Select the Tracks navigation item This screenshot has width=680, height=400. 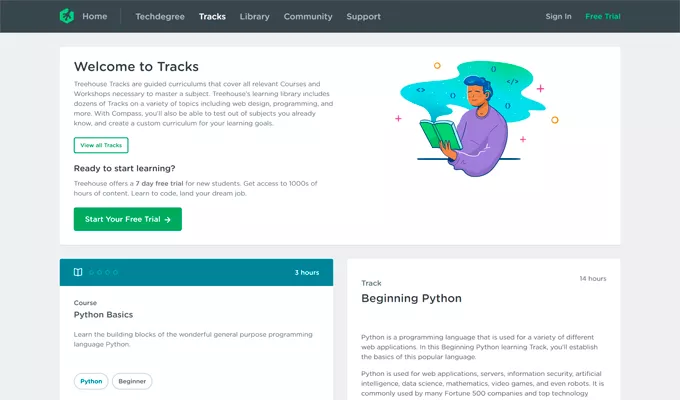(212, 16)
